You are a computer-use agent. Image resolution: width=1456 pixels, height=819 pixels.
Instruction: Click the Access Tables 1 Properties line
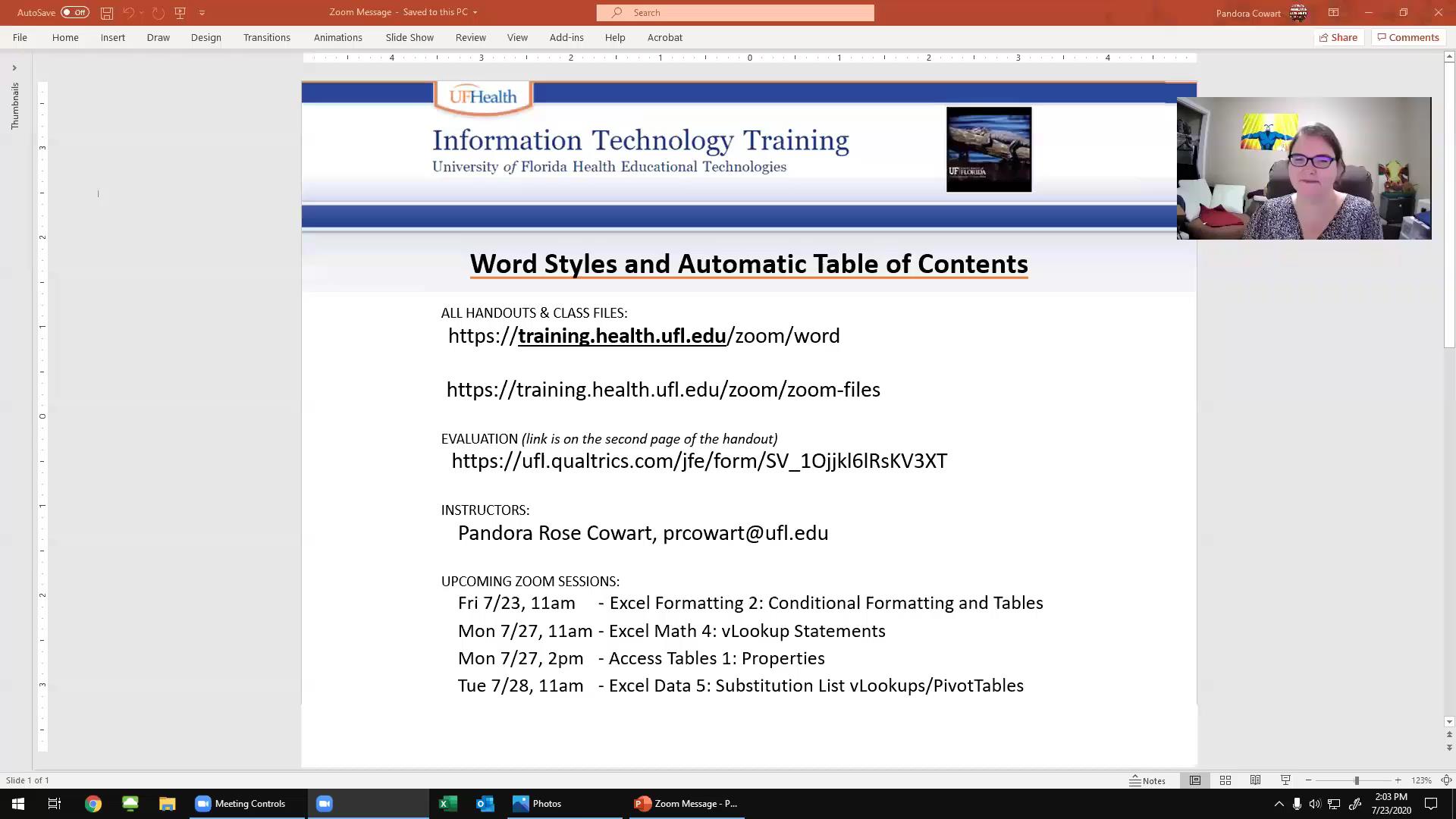coord(642,658)
